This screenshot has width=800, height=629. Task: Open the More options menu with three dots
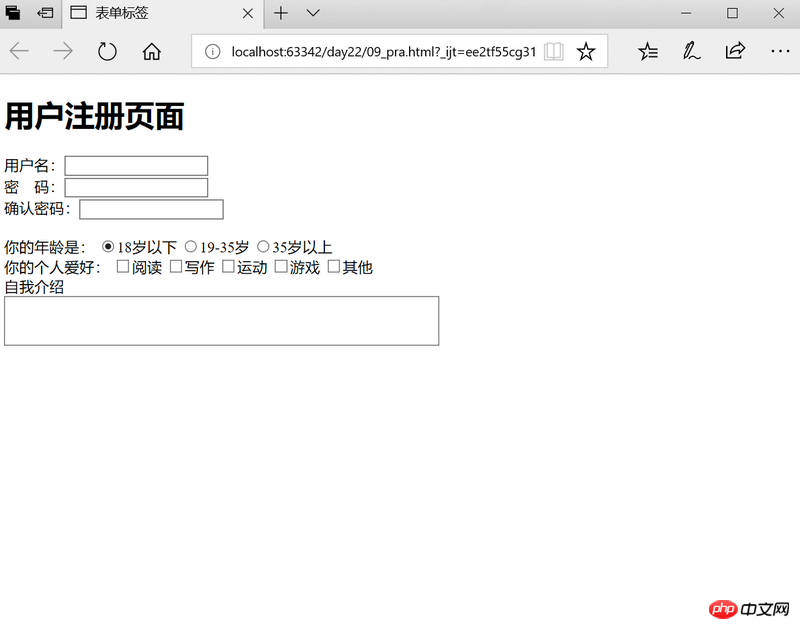tap(780, 51)
